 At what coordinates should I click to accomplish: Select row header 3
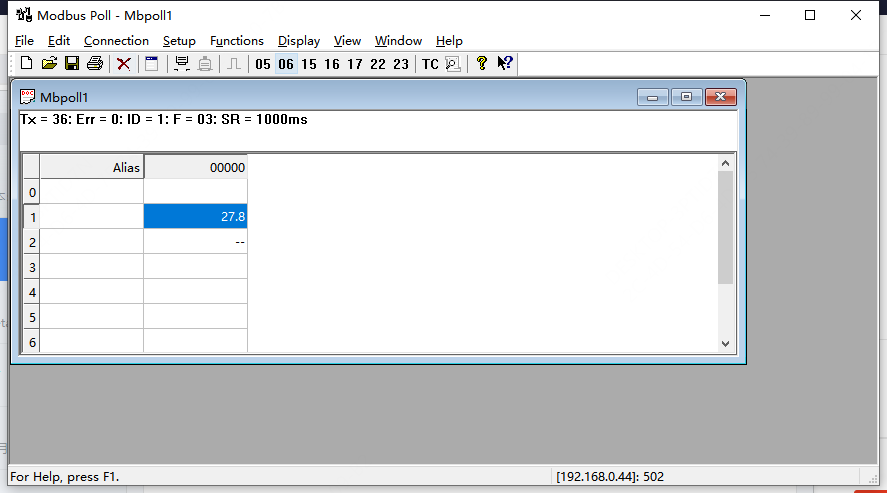(x=32, y=267)
